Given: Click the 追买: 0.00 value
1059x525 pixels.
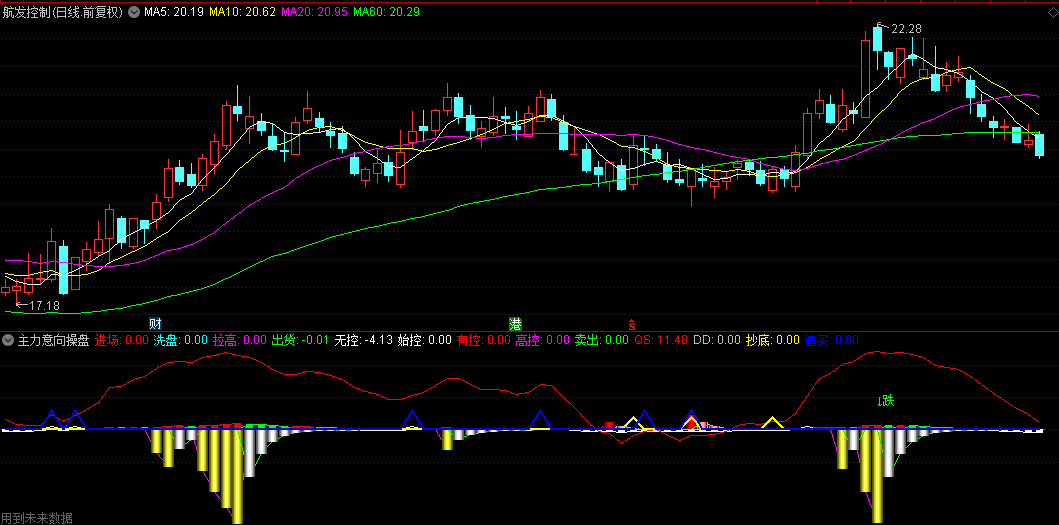Looking at the screenshot, I should 831,340.
